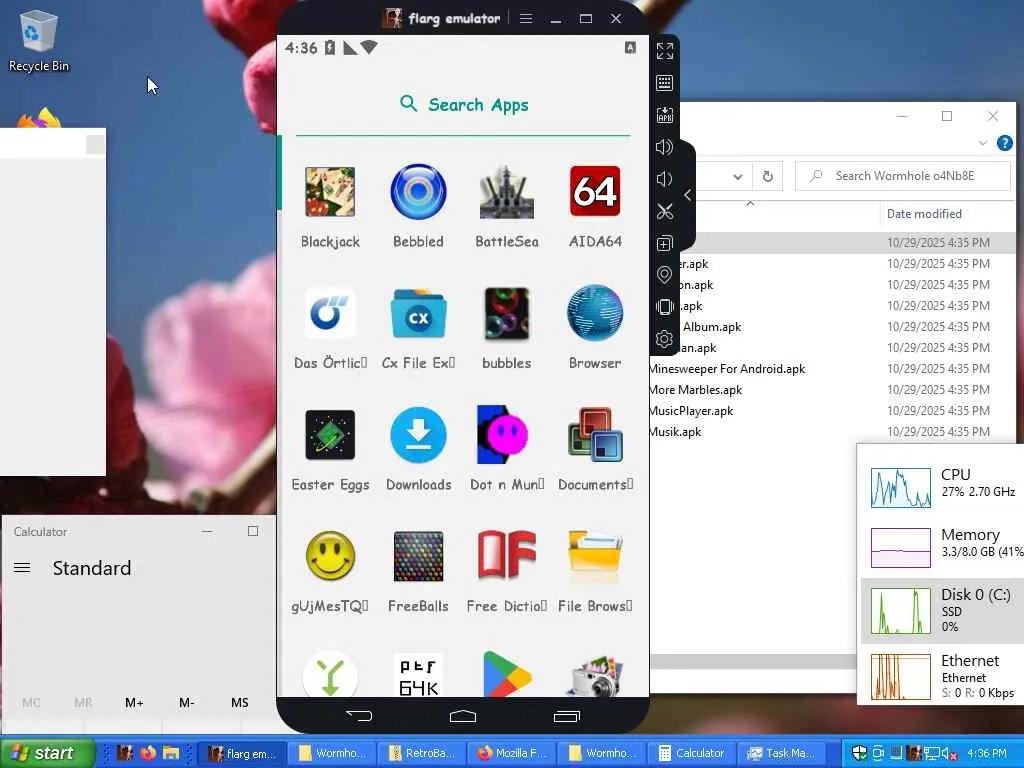The width and height of the screenshot is (1024, 768).
Task: Launch AIDA64 app
Action: (595, 192)
